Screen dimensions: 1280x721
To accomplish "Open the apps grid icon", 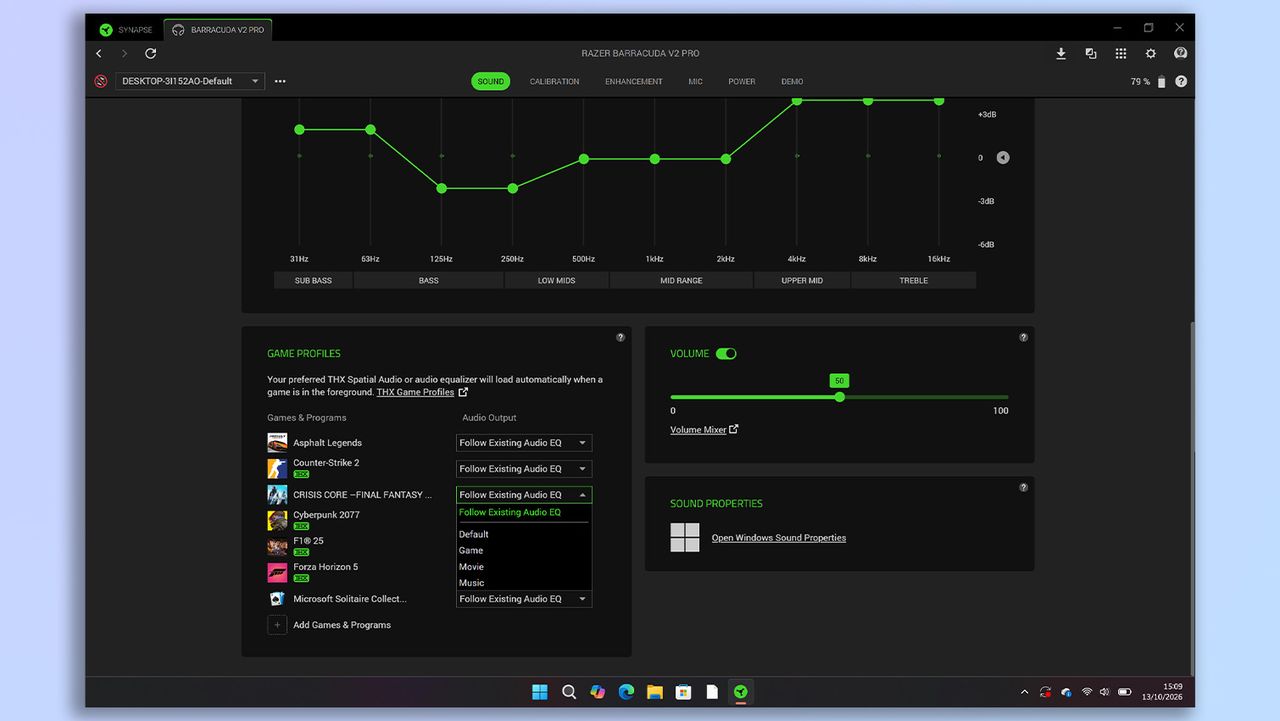I will 1121,54.
